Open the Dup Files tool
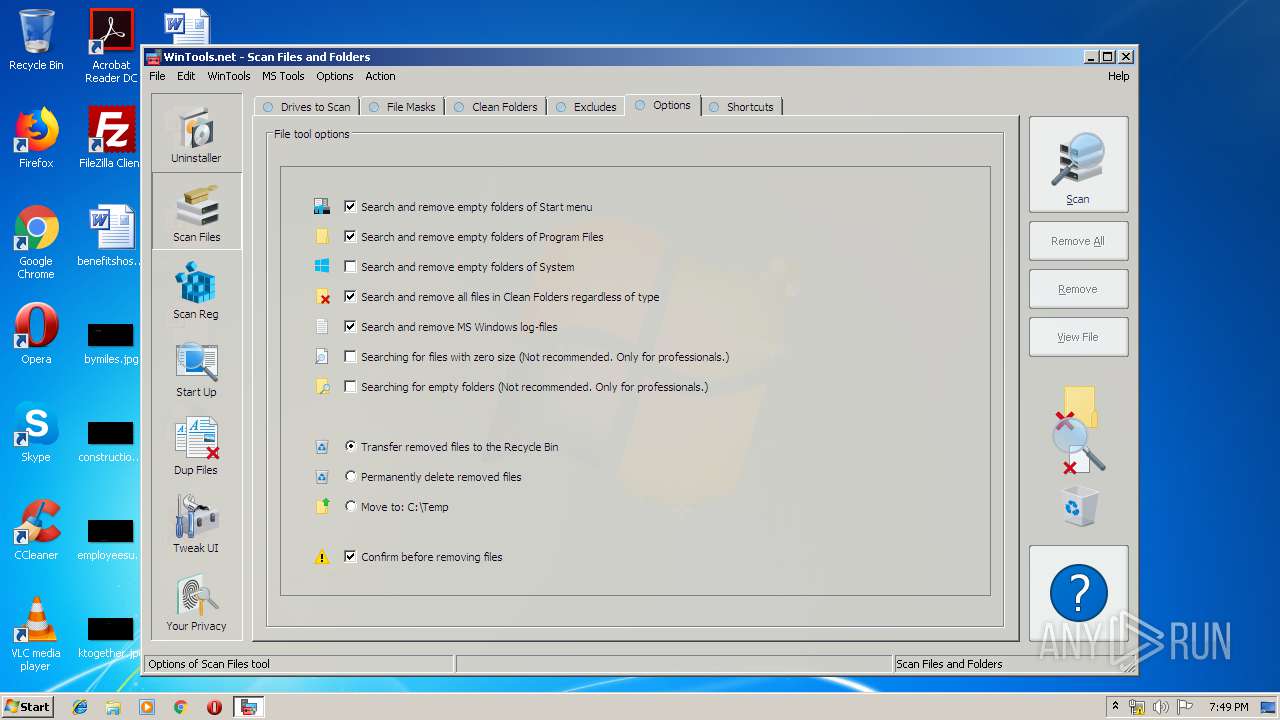Screen dimensions: 1280x720 click(x=196, y=446)
